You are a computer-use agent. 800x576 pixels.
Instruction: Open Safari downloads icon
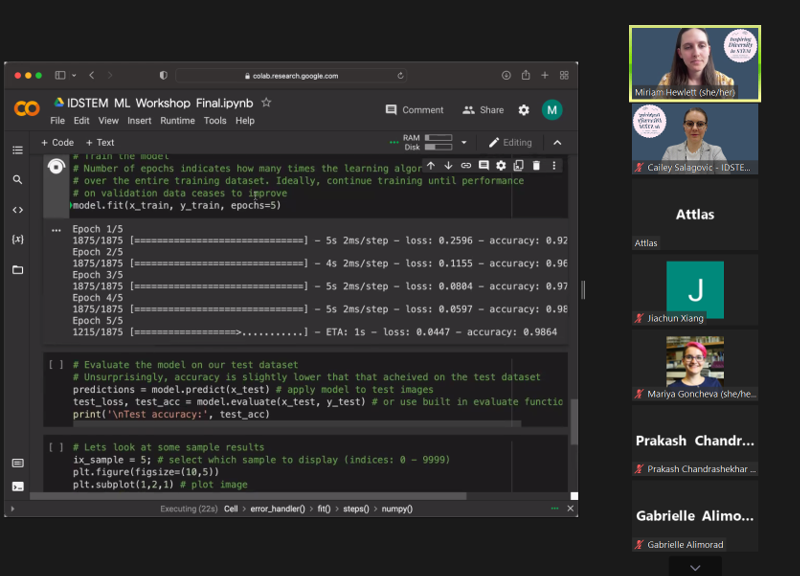(x=506, y=76)
